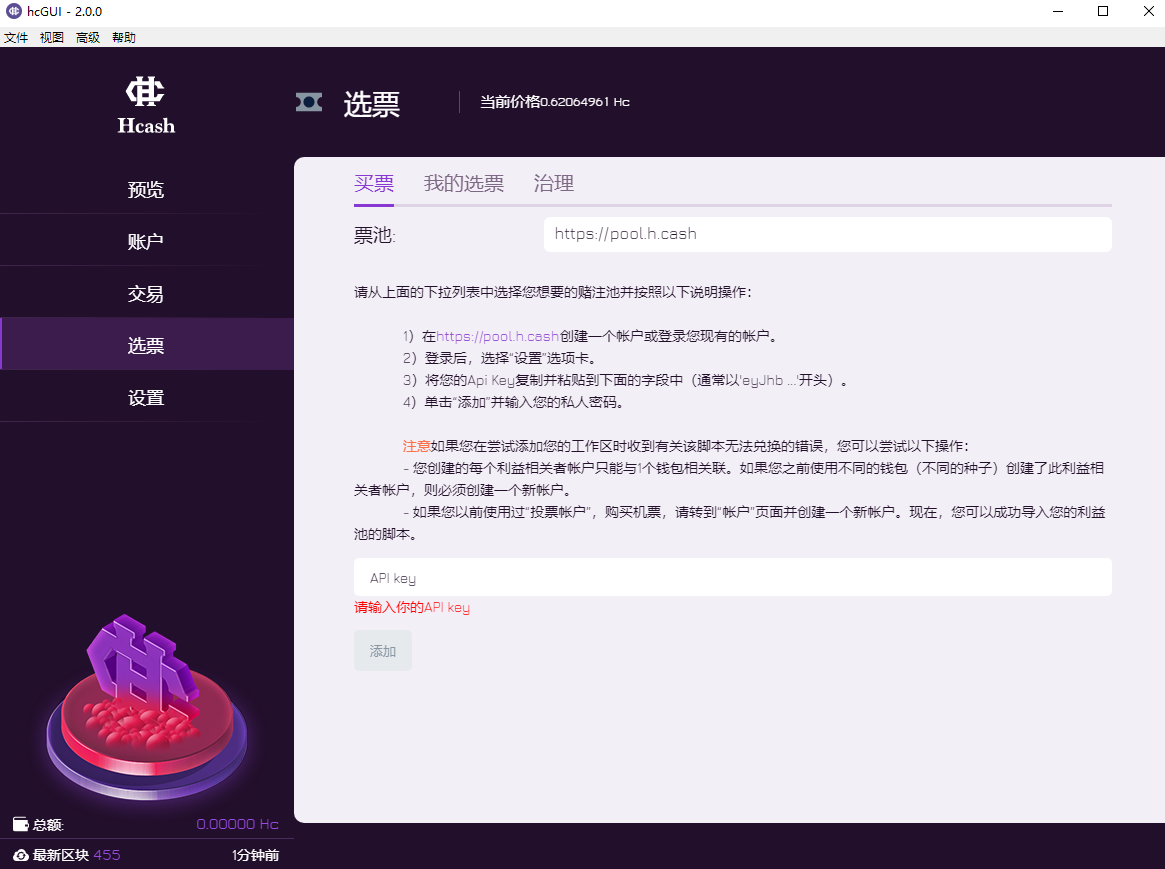Go to 预览 in the sidebar
This screenshot has width=1165, height=869.
[x=147, y=189]
